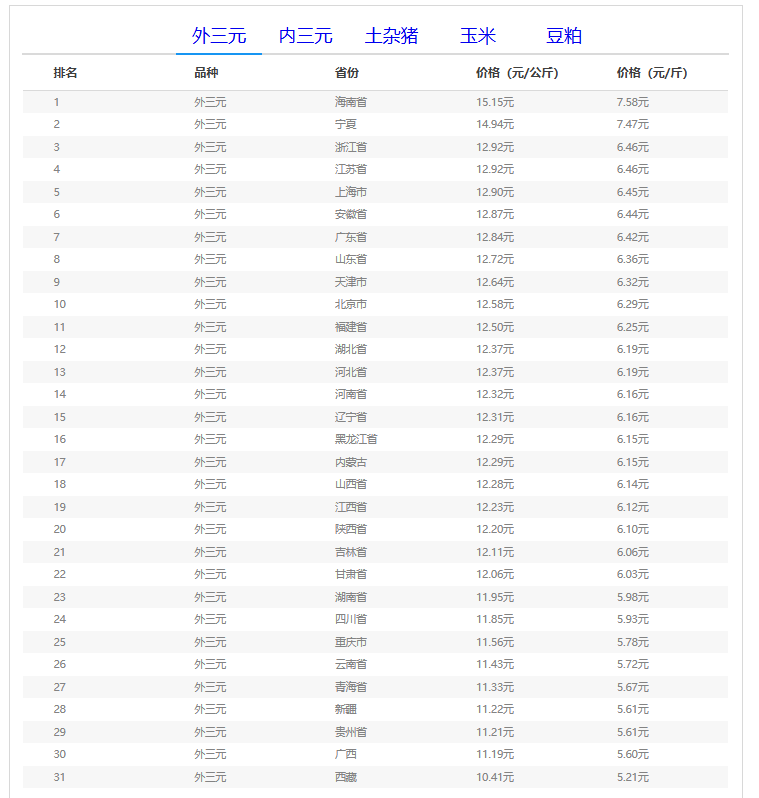Open the 豆粕 price tab
The width and height of the screenshot is (759, 798).
[564, 36]
